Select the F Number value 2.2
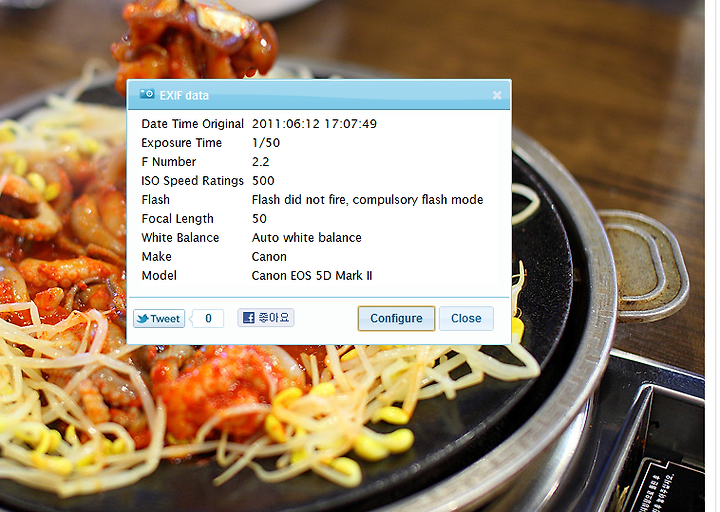The height and width of the screenshot is (512, 720). (x=260, y=162)
